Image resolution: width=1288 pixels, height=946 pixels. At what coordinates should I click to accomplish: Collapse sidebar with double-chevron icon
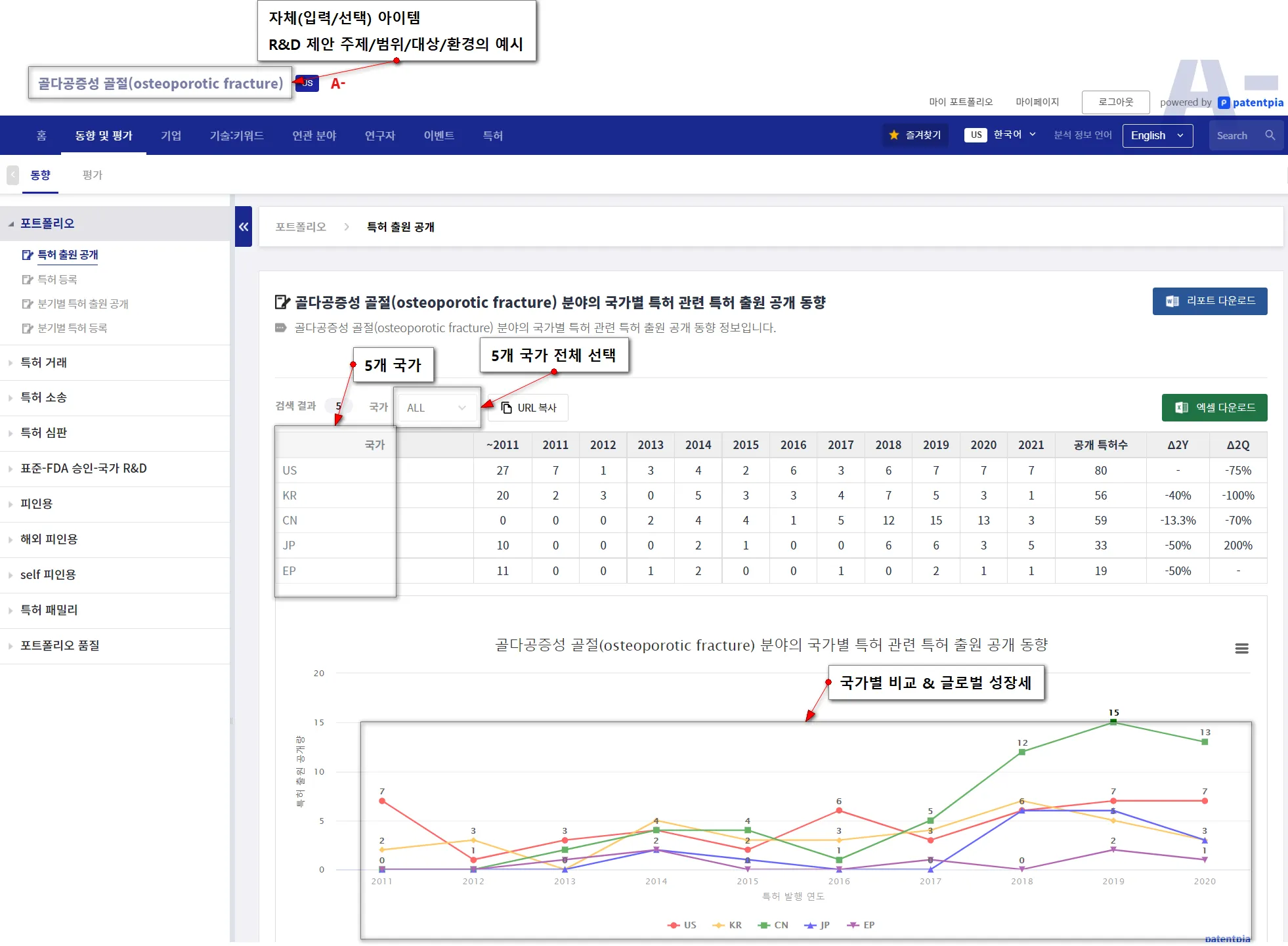(244, 226)
